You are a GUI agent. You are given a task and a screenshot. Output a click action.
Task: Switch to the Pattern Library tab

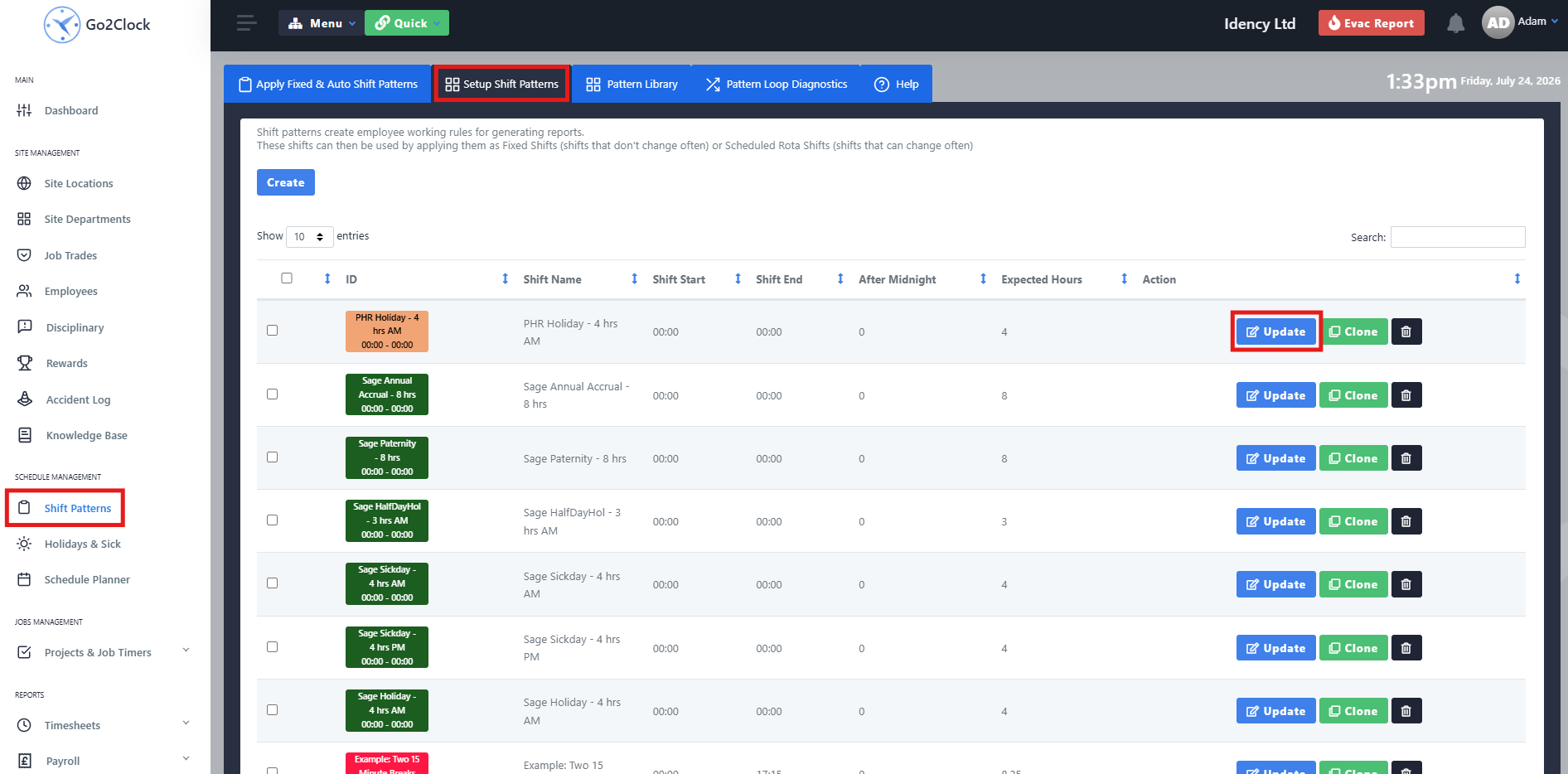click(632, 84)
